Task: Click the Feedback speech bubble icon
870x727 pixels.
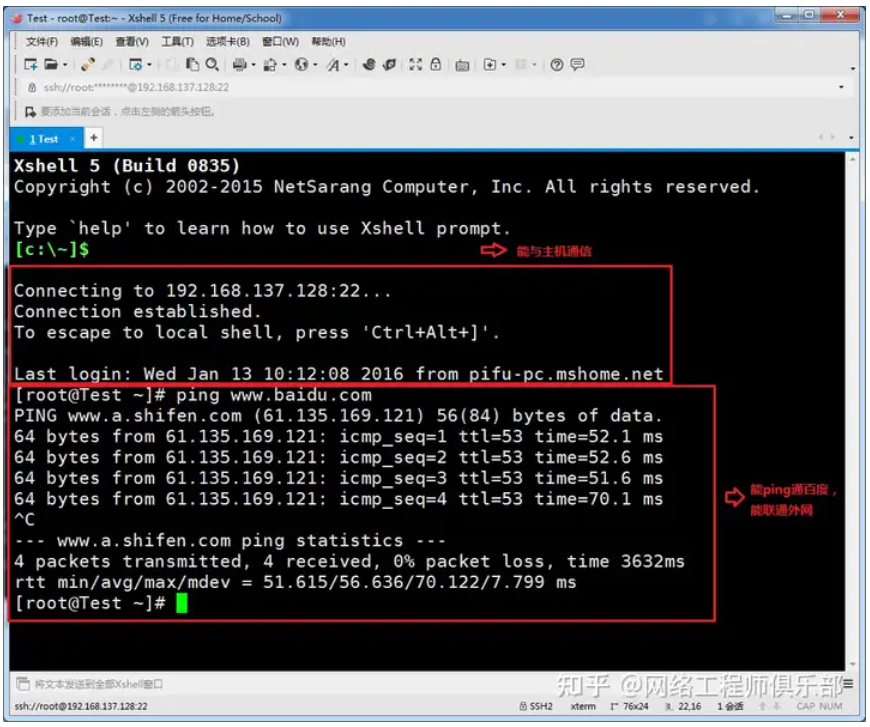Action: click(x=578, y=64)
